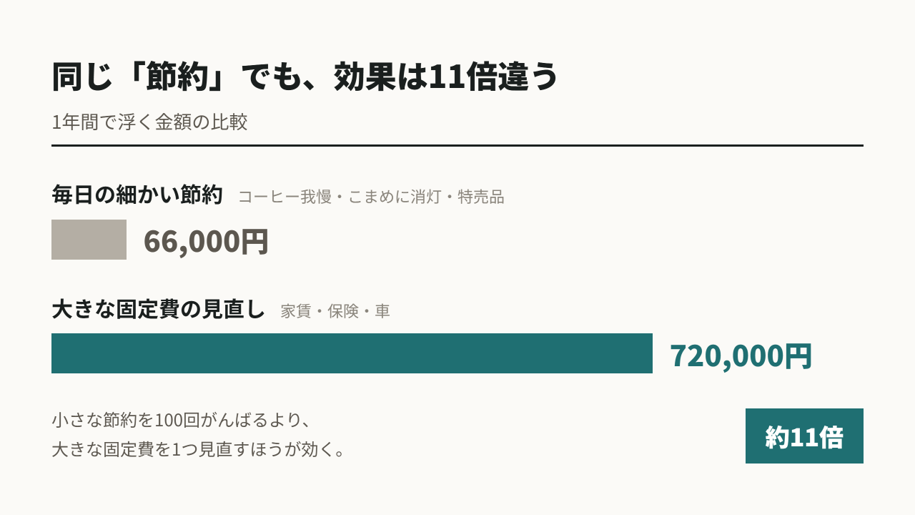Click the heading 大きな固定費の見直し
915x515 pixels.
point(158,309)
